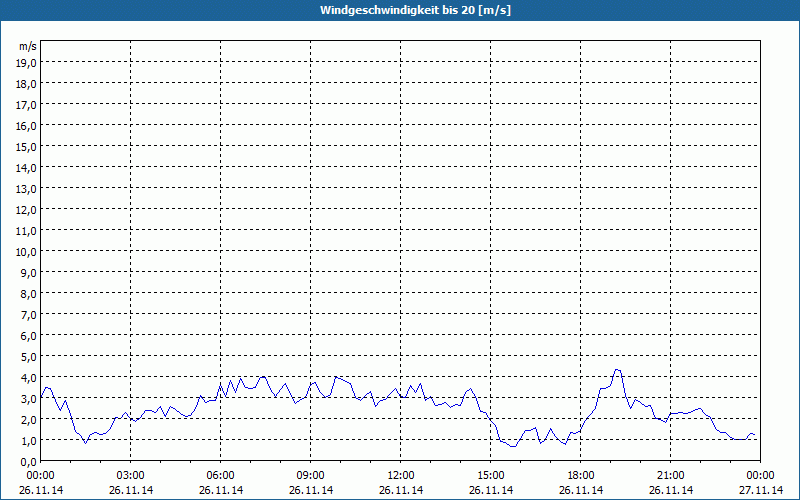Select the 12,0 y-axis label
800x500 pixels.
tap(26, 210)
